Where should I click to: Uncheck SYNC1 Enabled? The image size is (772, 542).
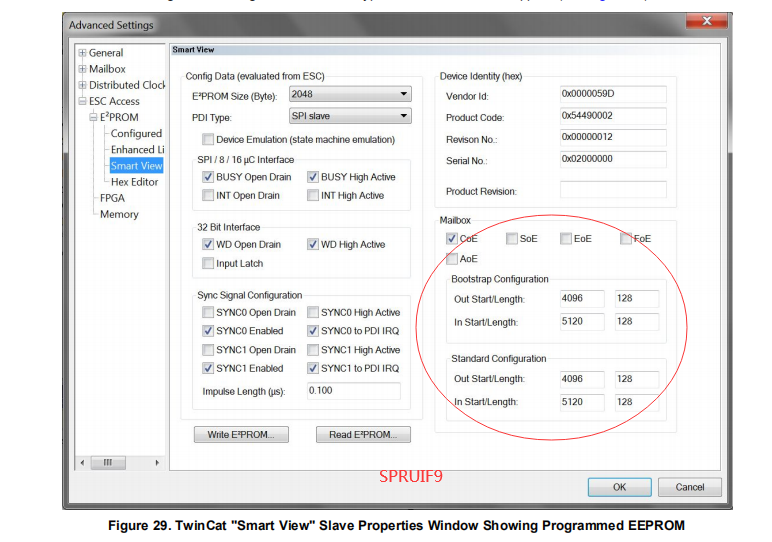(x=208, y=368)
